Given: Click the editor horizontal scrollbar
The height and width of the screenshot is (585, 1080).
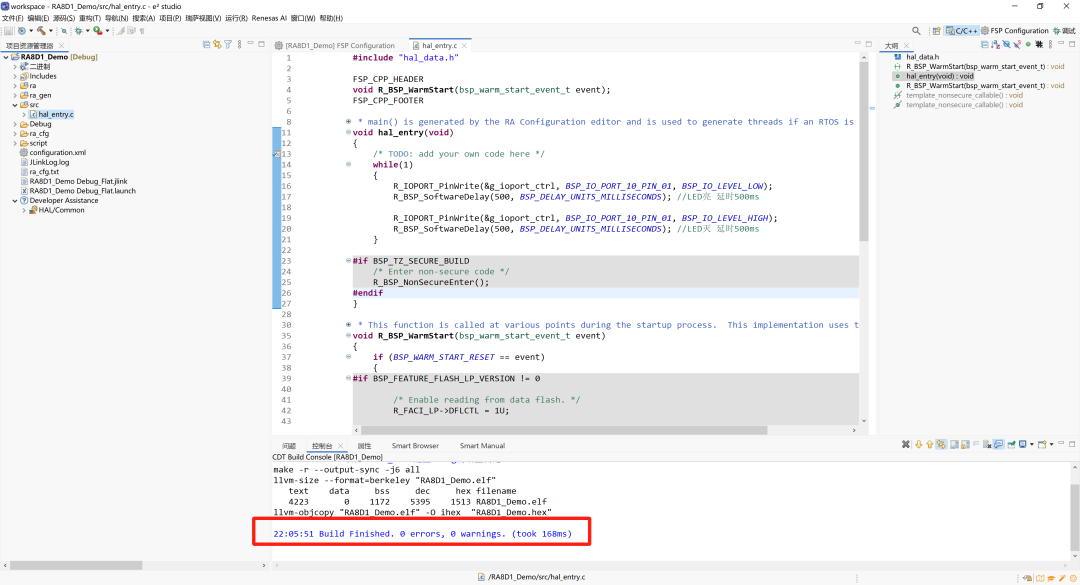Looking at the screenshot, I should tap(565, 430).
